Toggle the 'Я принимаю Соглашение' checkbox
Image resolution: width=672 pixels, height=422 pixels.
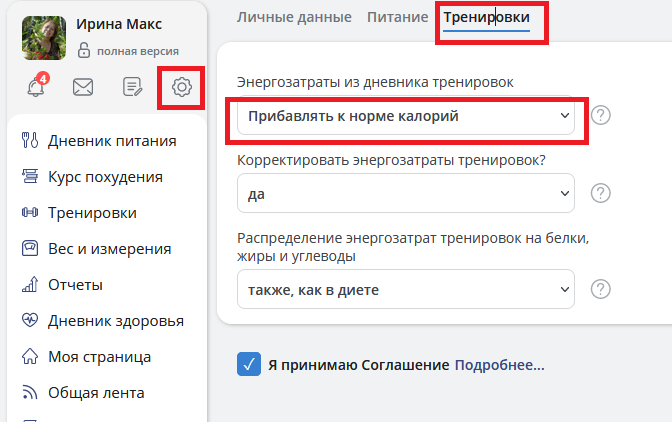(249, 365)
